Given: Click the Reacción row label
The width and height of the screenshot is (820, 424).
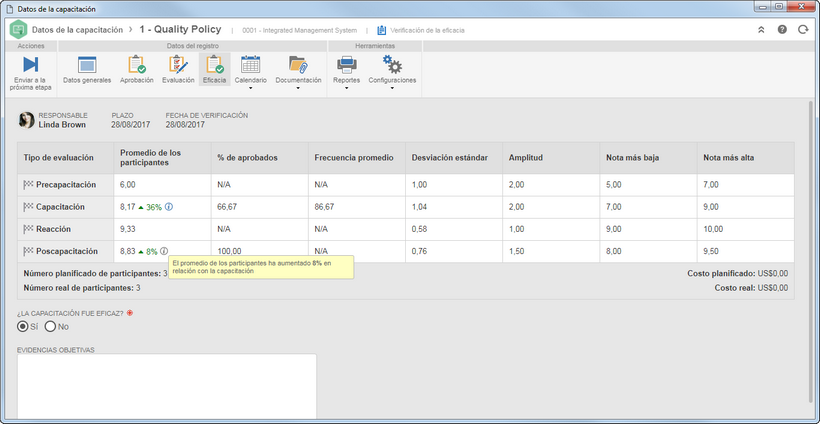Looking at the screenshot, I should pos(53,229).
